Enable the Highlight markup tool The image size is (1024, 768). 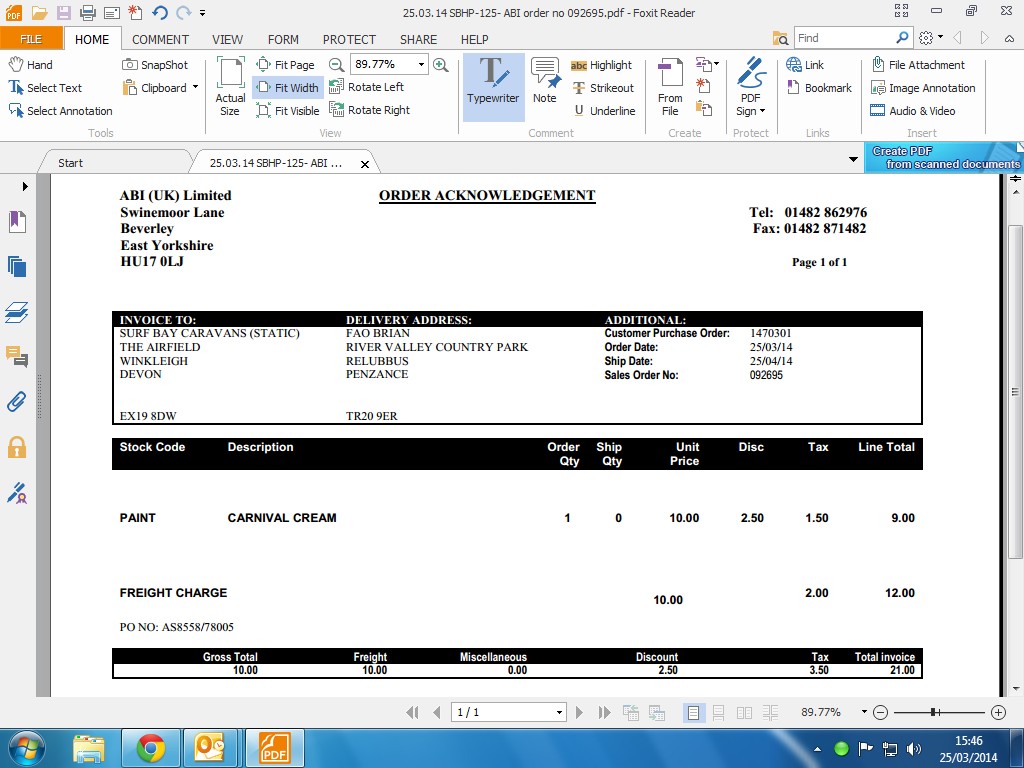coord(601,65)
